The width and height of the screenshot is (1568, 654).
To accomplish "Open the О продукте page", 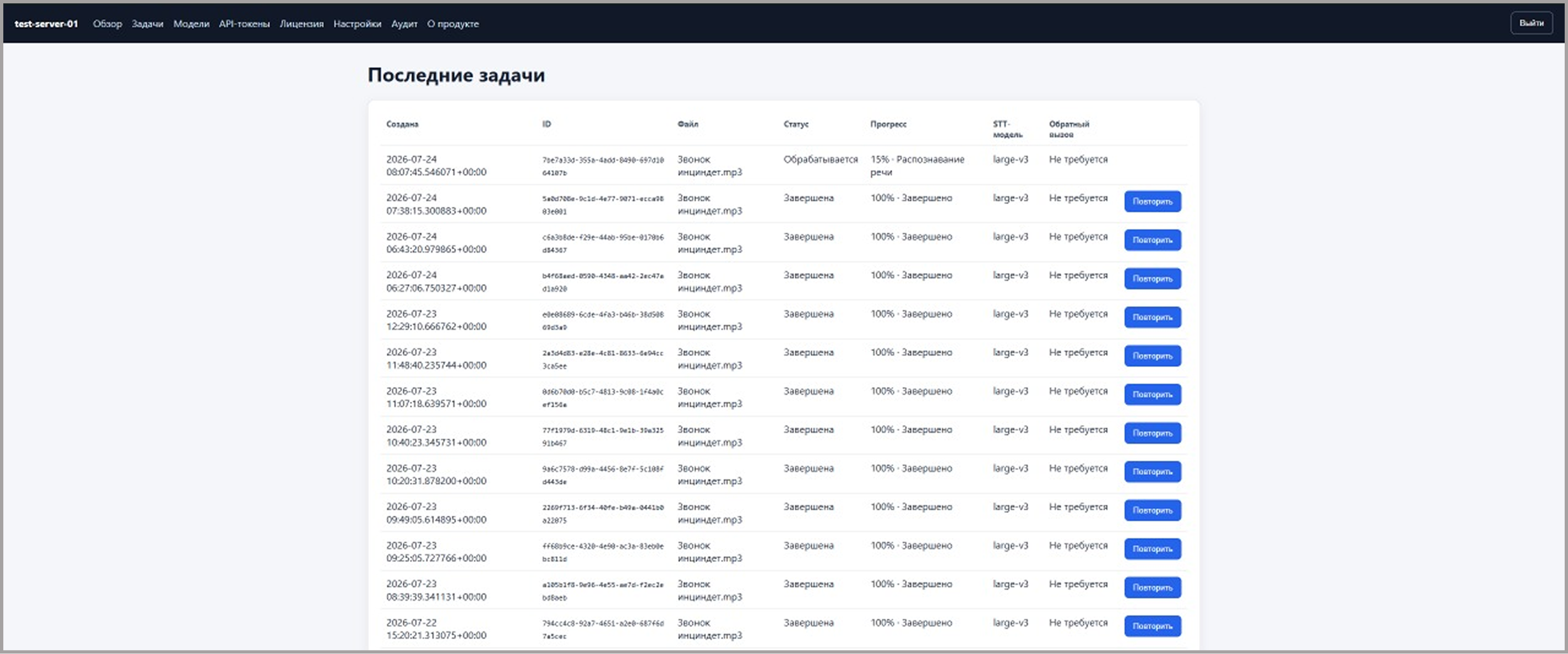I will point(453,24).
